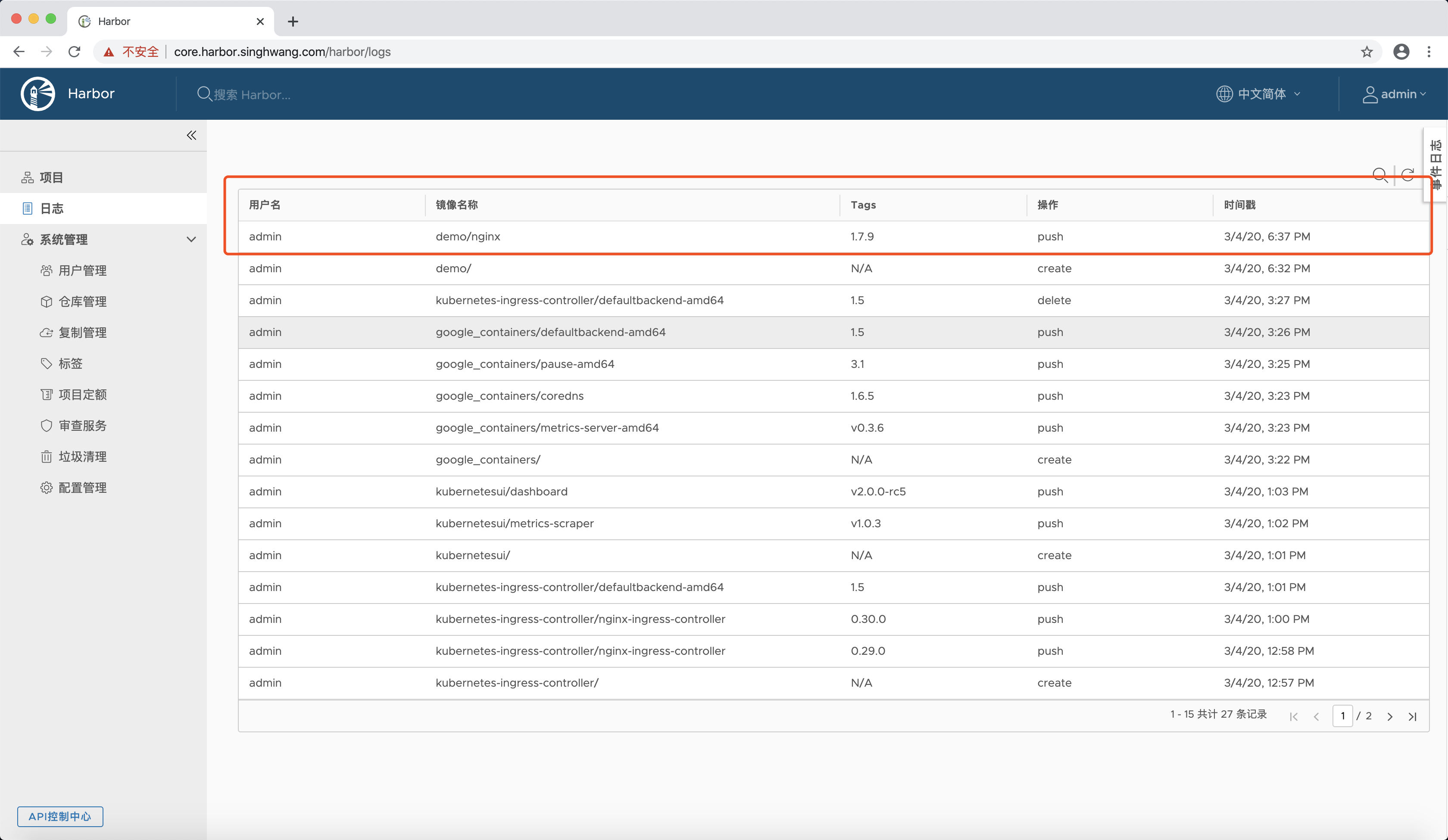Close the Harbor browser tab
Image resolution: width=1448 pixels, height=840 pixels.
pos(260,21)
